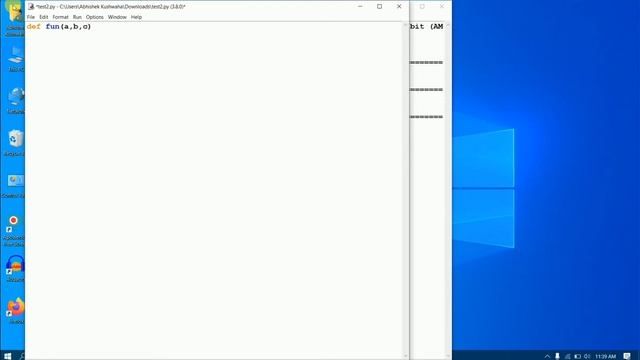
Task: Maximize the Python shell window behind
Action: tap(422, 7)
